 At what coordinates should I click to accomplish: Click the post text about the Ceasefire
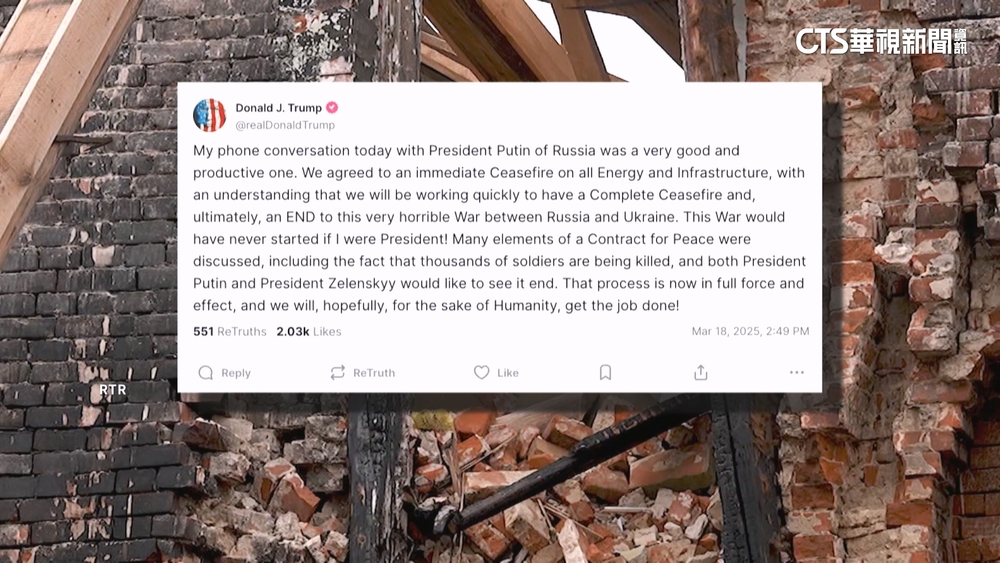pyautogui.click(x=499, y=228)
